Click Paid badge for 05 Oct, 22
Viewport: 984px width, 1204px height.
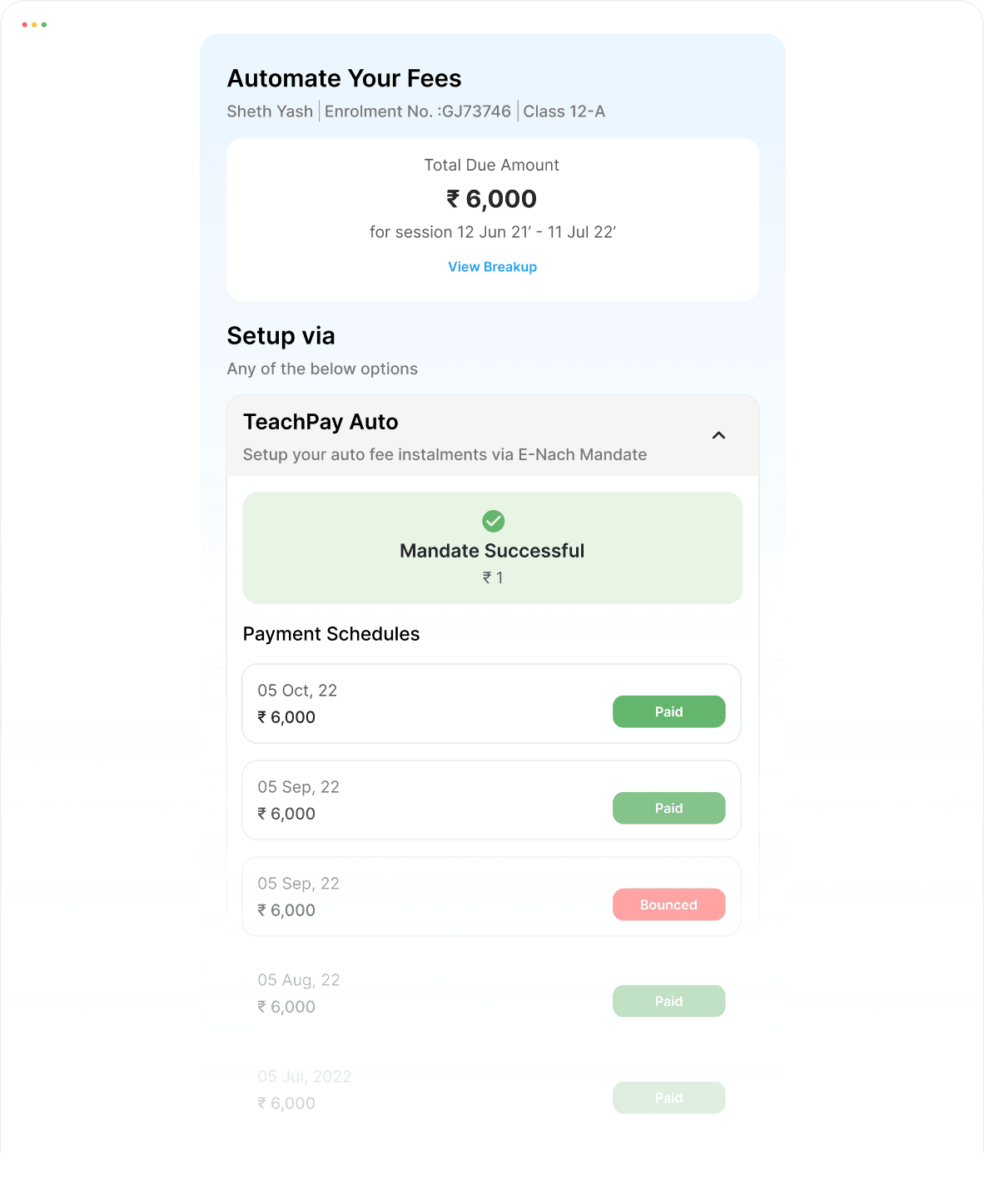[x=669, y=711]
